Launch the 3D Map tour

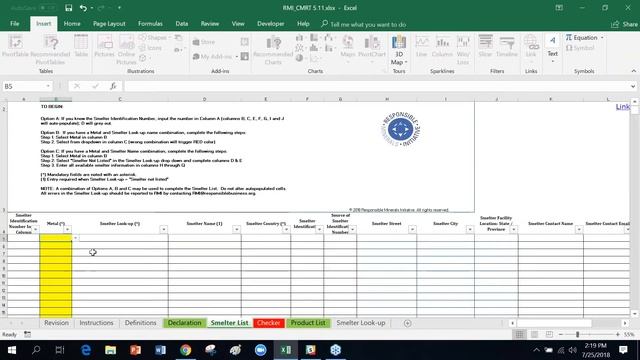pyautogui.click(x=399, y=50)
